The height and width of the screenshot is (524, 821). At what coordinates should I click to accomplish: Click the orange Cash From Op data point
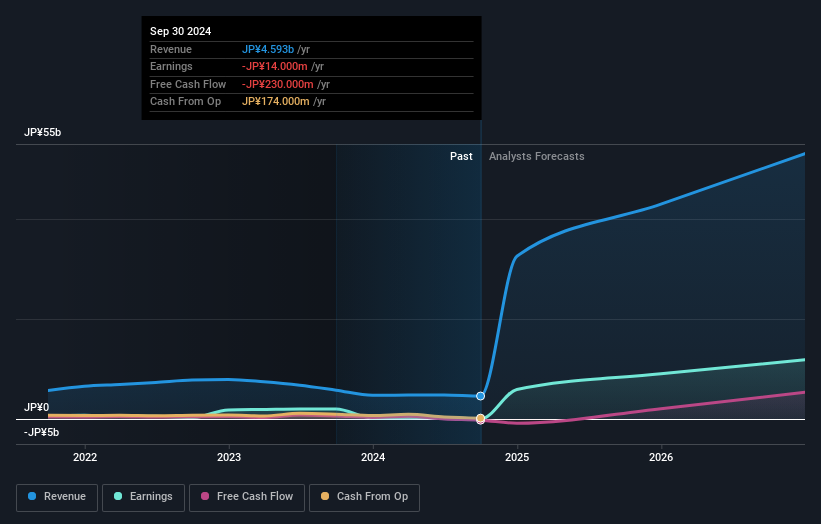point(480,418)
